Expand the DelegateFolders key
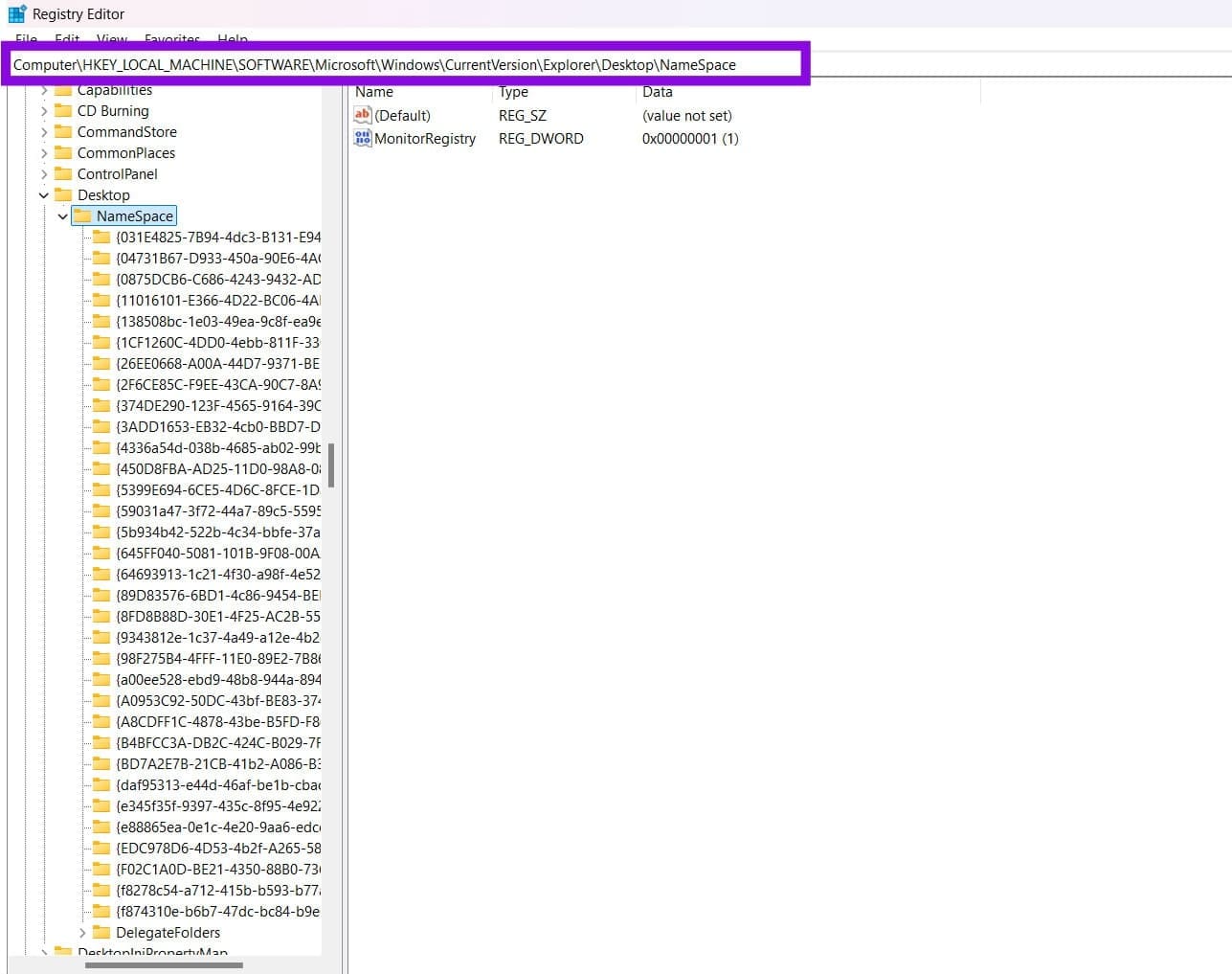Screen dimensions: 1232x974 click(82, 933)
